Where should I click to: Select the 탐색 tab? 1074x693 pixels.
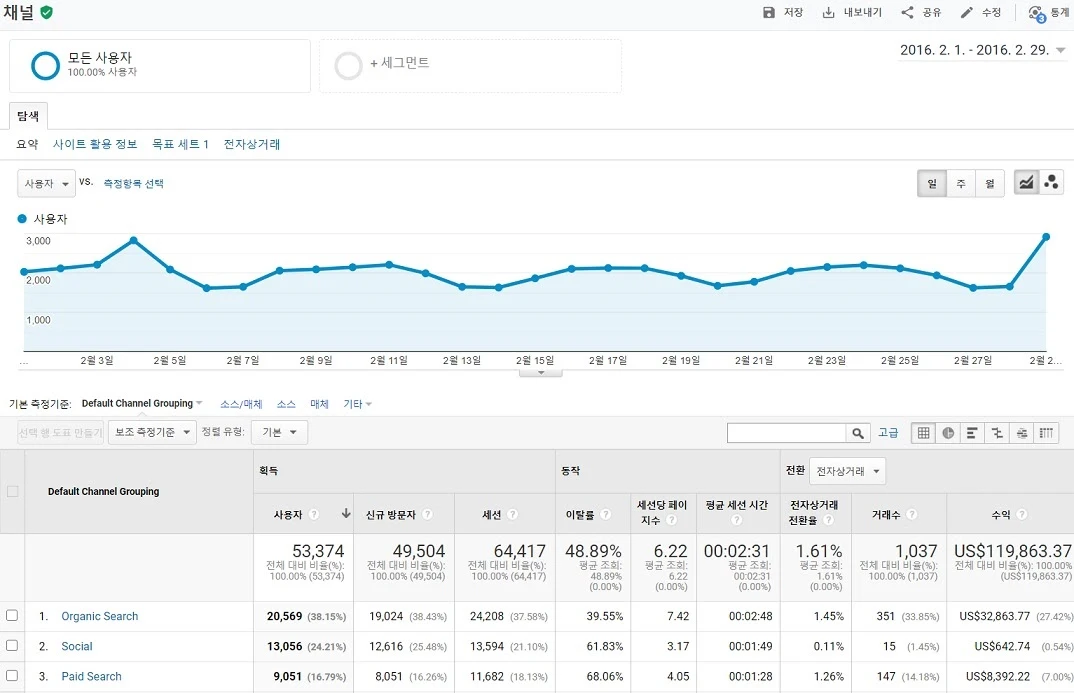pos(28,116)
